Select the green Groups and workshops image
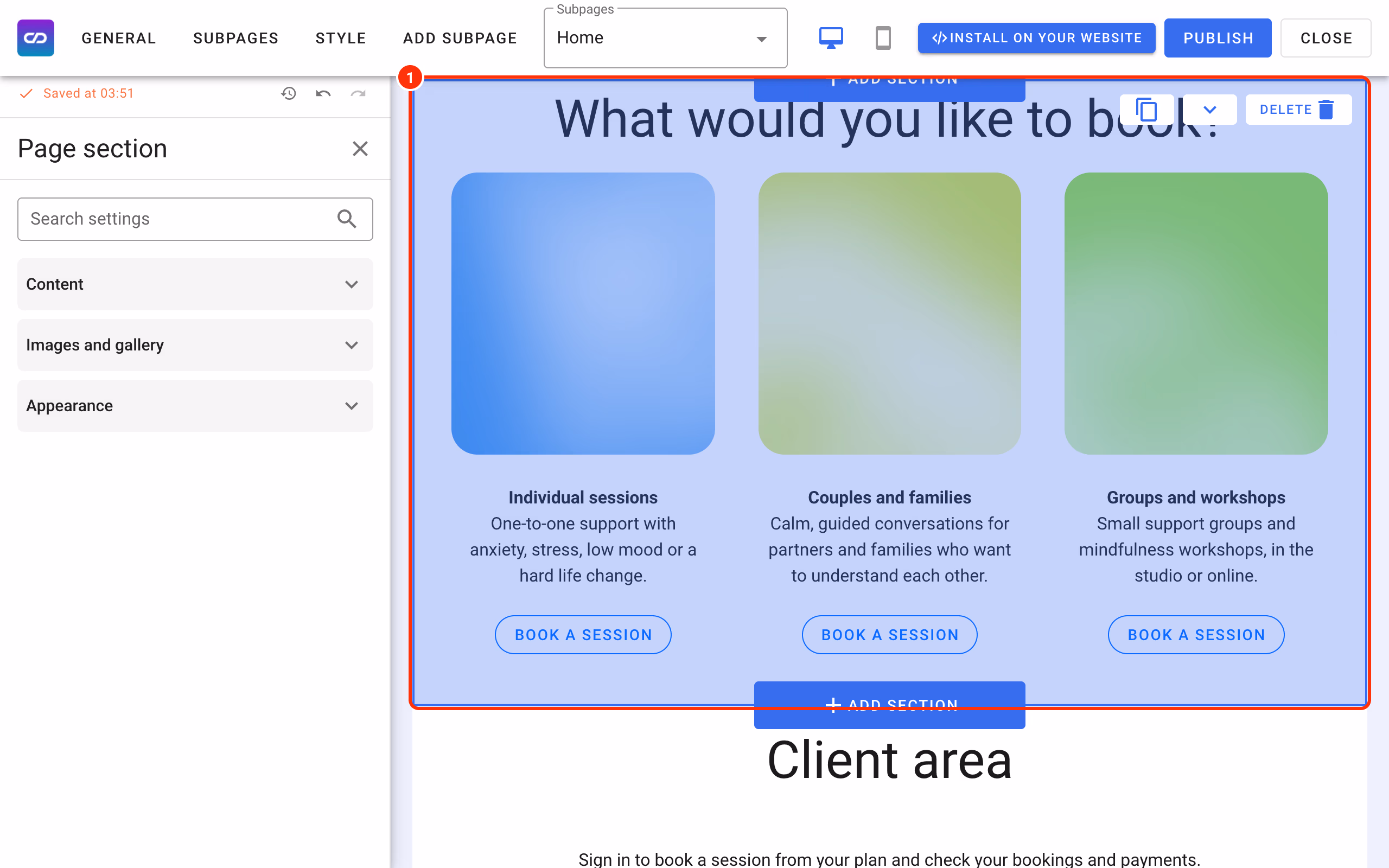This screenshot has width=1389, height=868. (x=1196, y=314)
